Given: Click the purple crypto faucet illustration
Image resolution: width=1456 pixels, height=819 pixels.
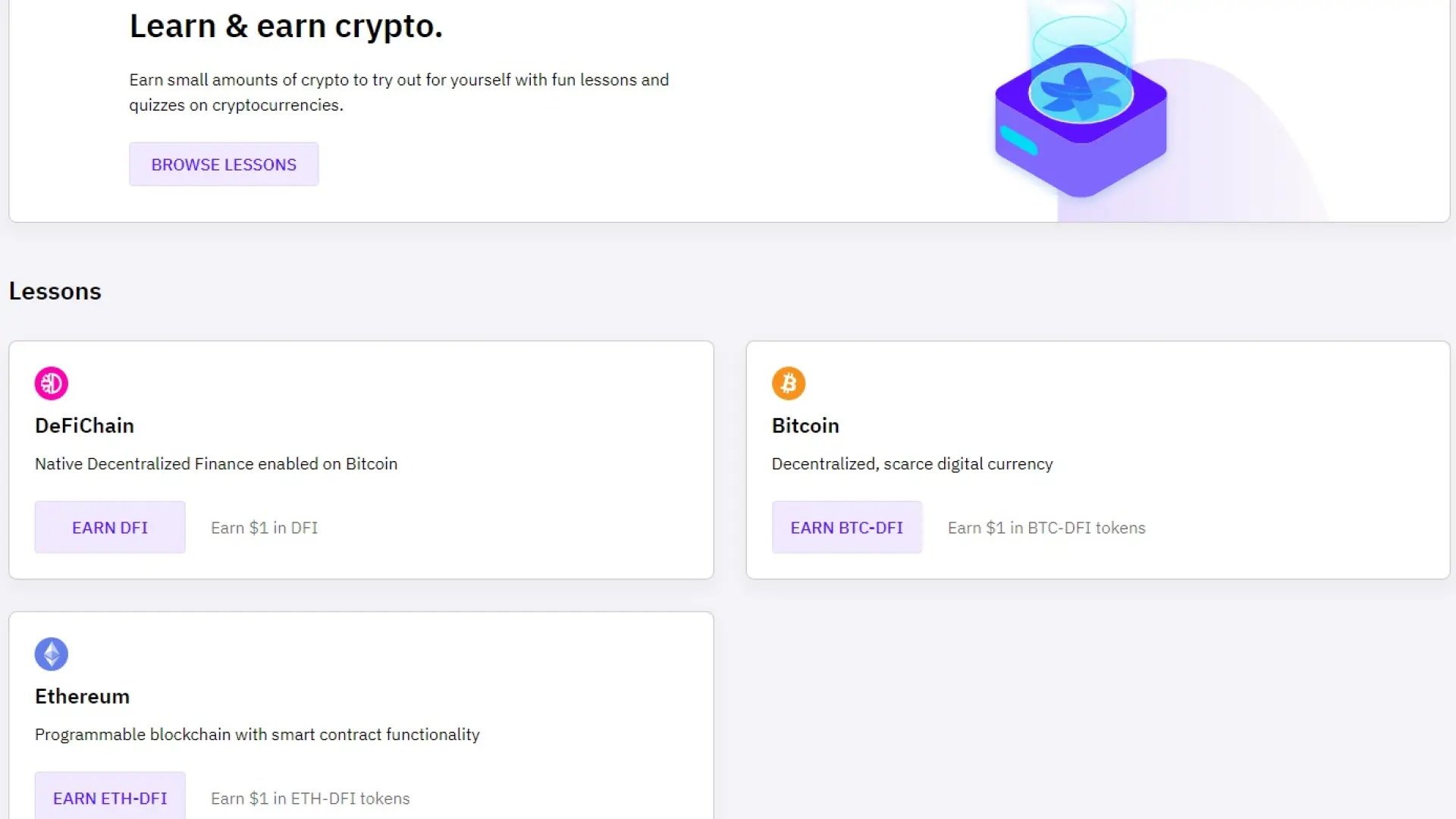Looking at the screenshot, I should [1081, 114].
